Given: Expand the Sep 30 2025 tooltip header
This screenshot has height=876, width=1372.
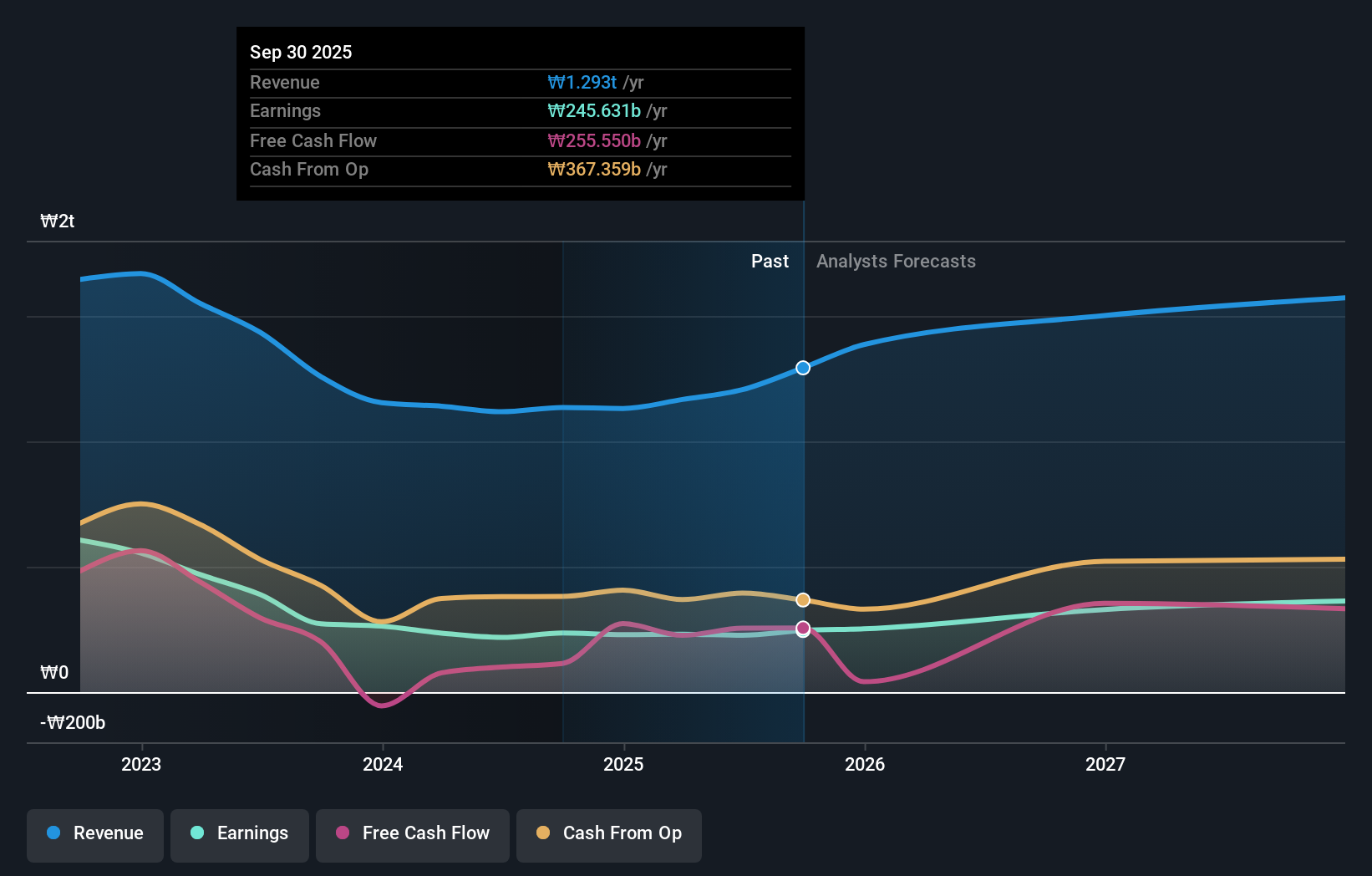Looking at the screenshot, I should [301, 52].
